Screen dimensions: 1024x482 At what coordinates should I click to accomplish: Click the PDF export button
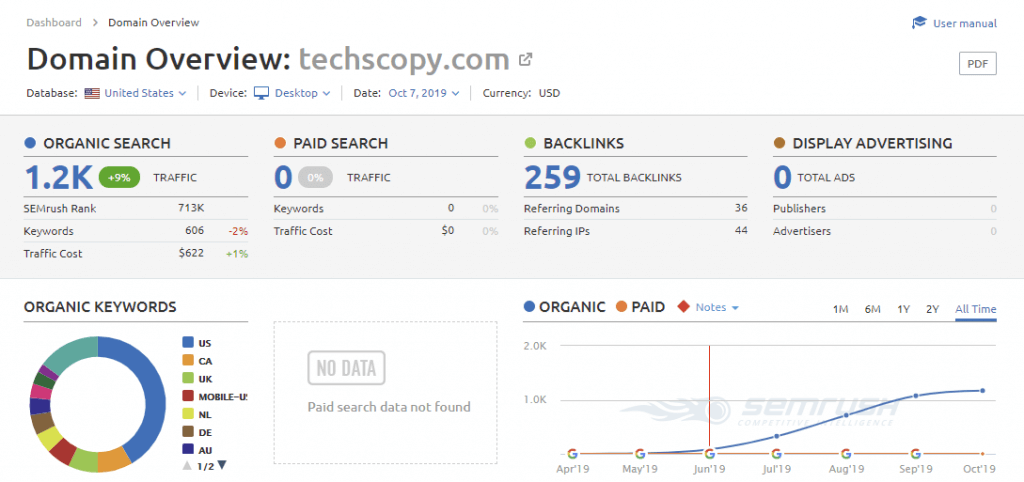[978, 64]
